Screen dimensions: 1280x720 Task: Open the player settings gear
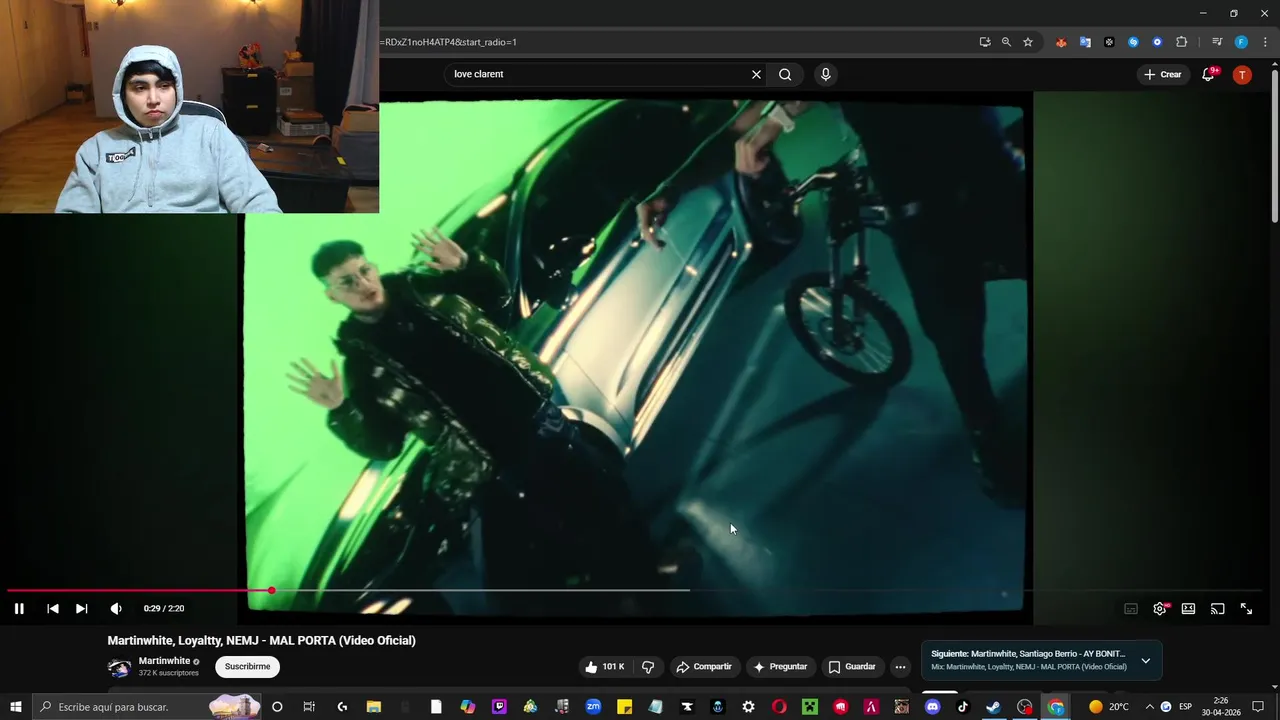coord(1160,608)
